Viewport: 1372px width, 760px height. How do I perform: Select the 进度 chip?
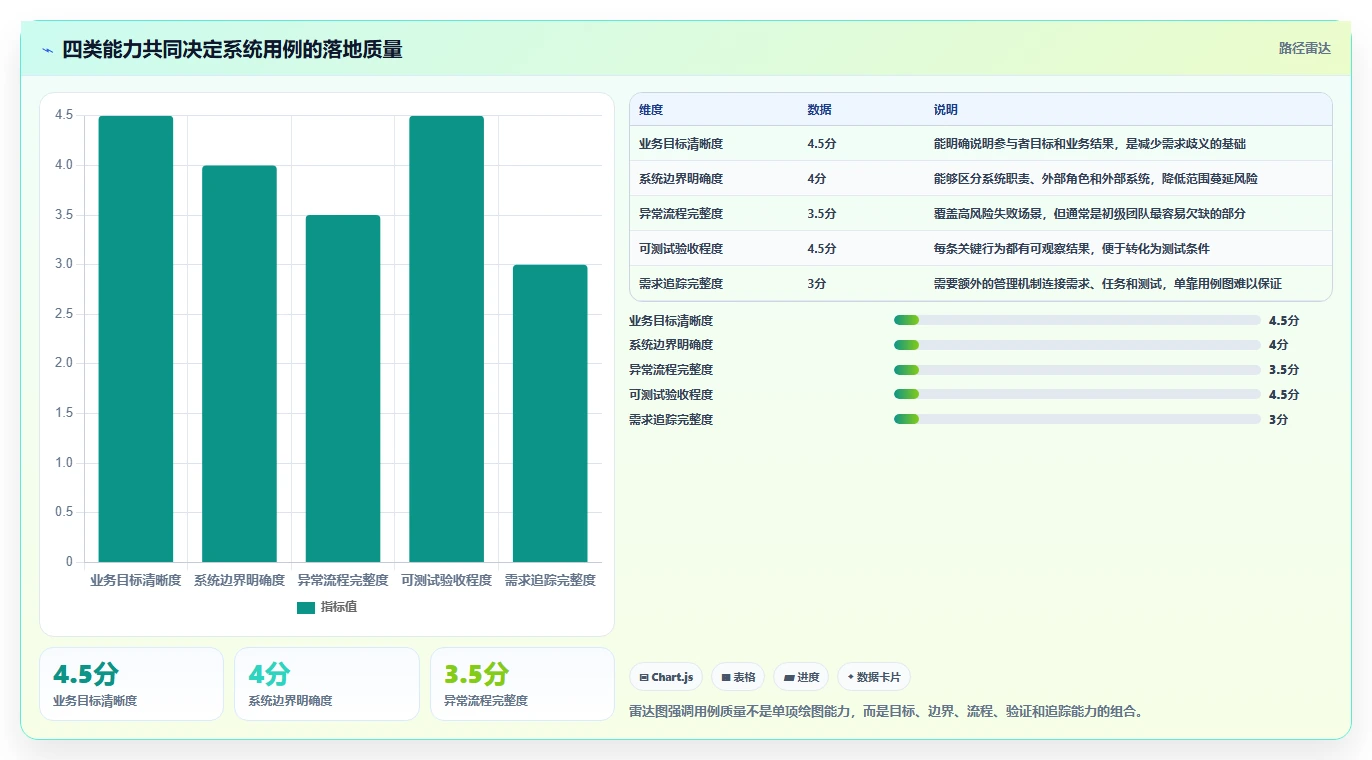tap(801, 677)
